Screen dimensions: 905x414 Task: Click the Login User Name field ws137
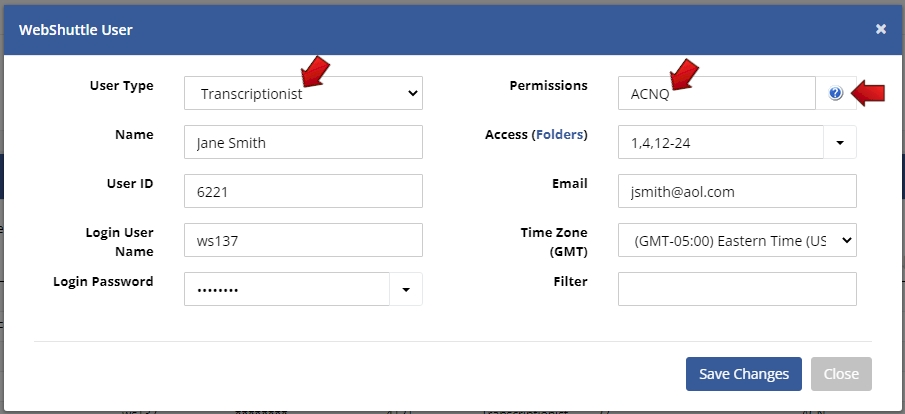(x=304, y=240)
